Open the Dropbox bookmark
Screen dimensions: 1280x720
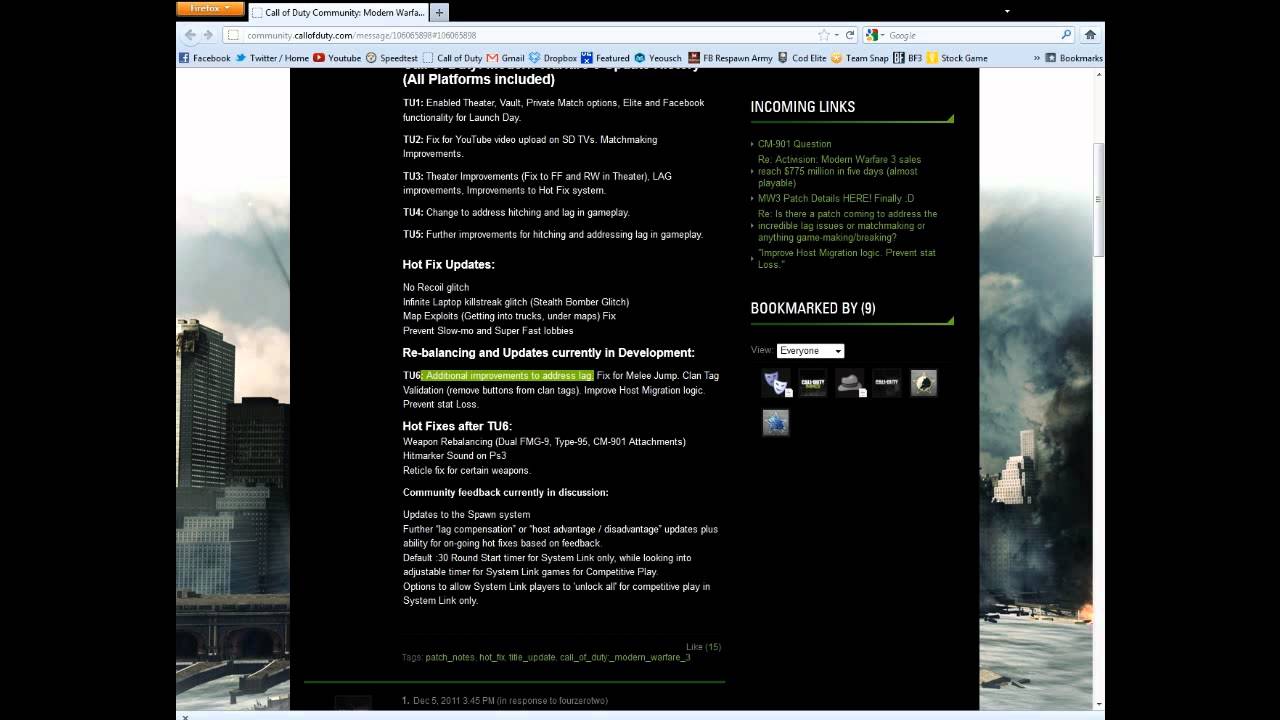point(553,58)
